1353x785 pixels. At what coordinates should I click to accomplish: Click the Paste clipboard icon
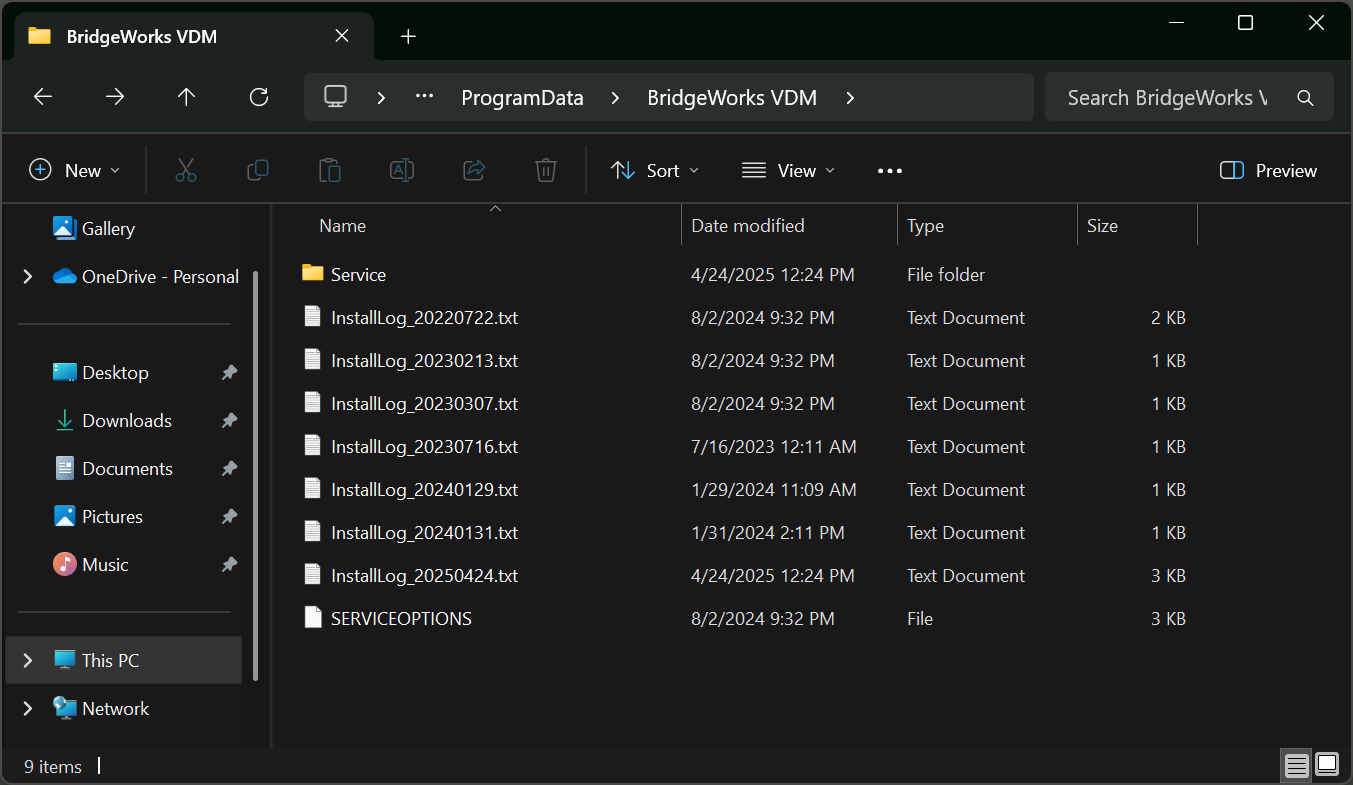pos(330,170)
